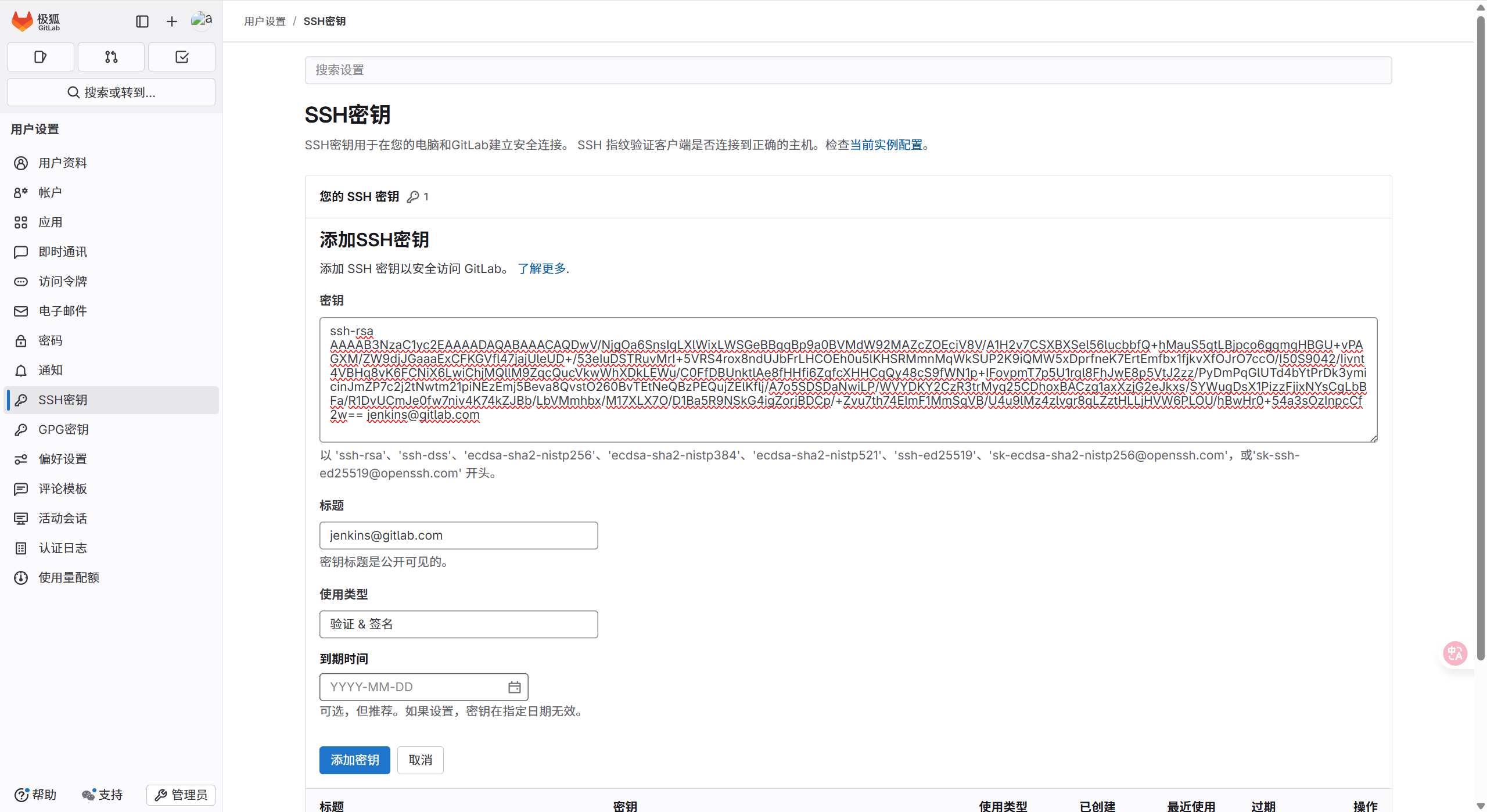Open the 当前实例配置 link
The height and width of the screenshot is (812, 1487).
point(886,145)
